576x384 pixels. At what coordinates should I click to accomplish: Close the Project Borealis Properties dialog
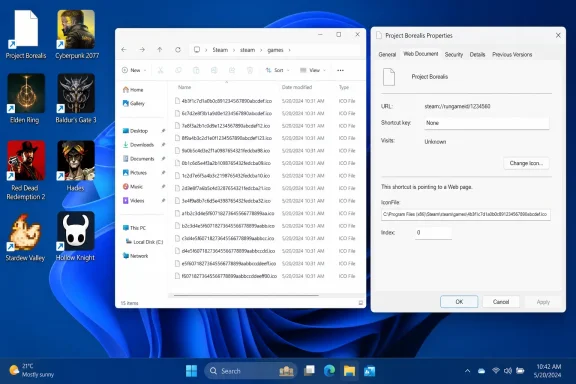(x=558, y=35)
